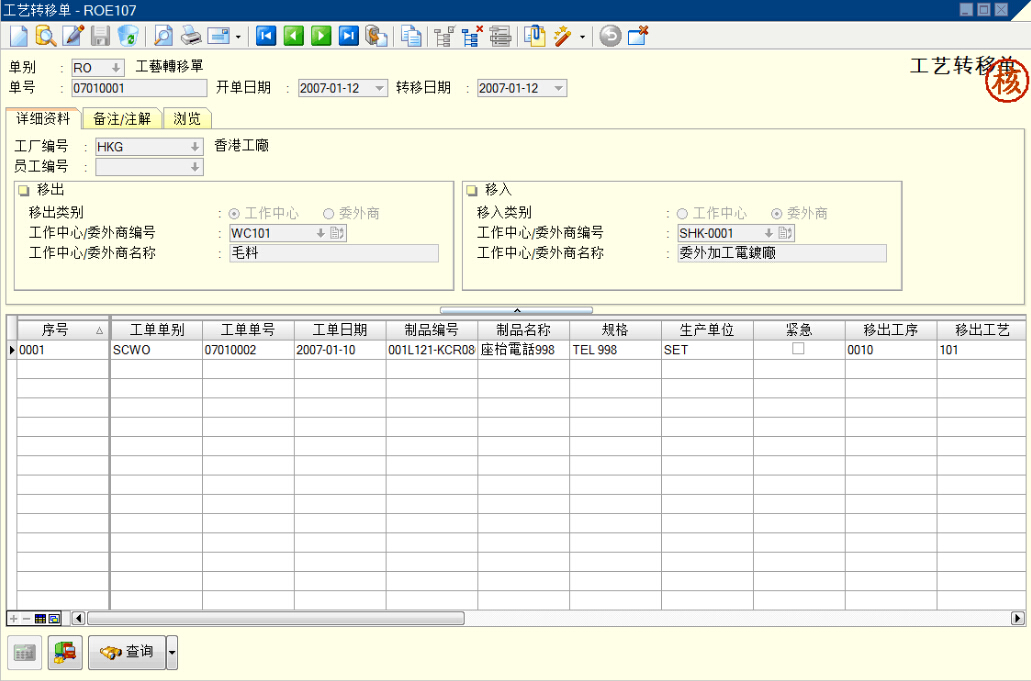This screenshot has height=681, width=1031.
Task: Click the 2007-01-10 work order date cell
Action: point(340,350)
